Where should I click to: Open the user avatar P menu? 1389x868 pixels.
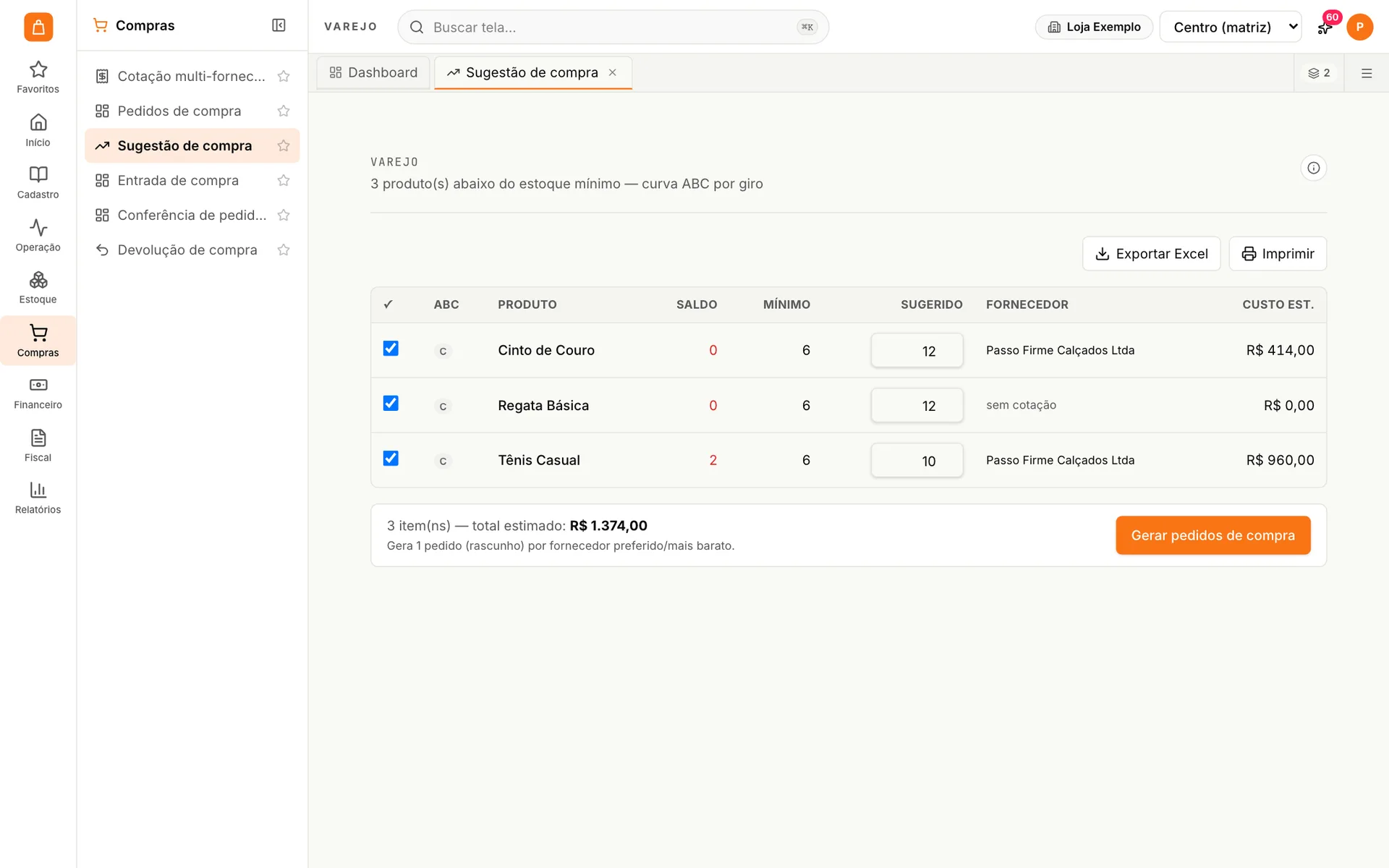(1359, 27)
